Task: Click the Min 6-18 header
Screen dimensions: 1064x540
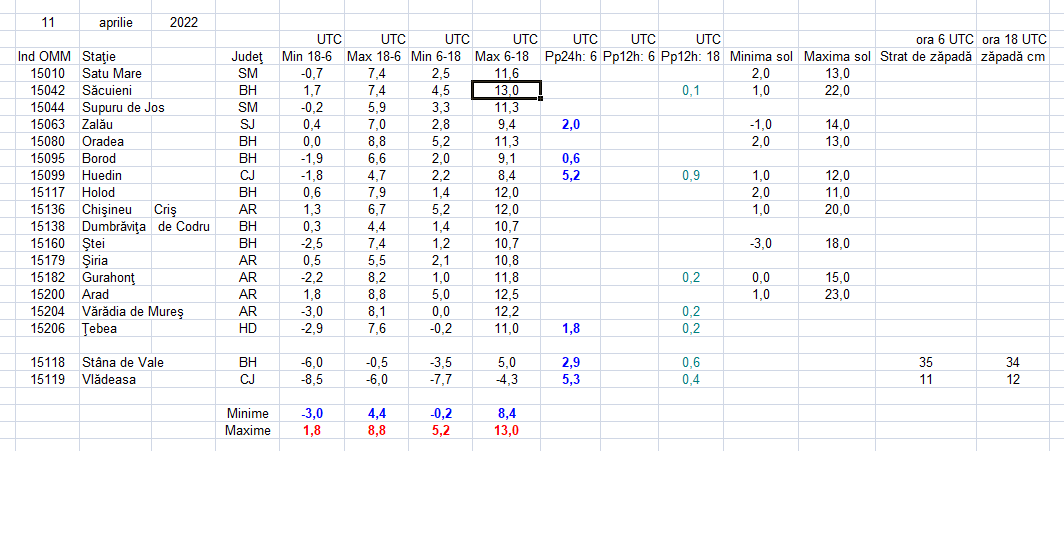Action: [x=437, y=56]
